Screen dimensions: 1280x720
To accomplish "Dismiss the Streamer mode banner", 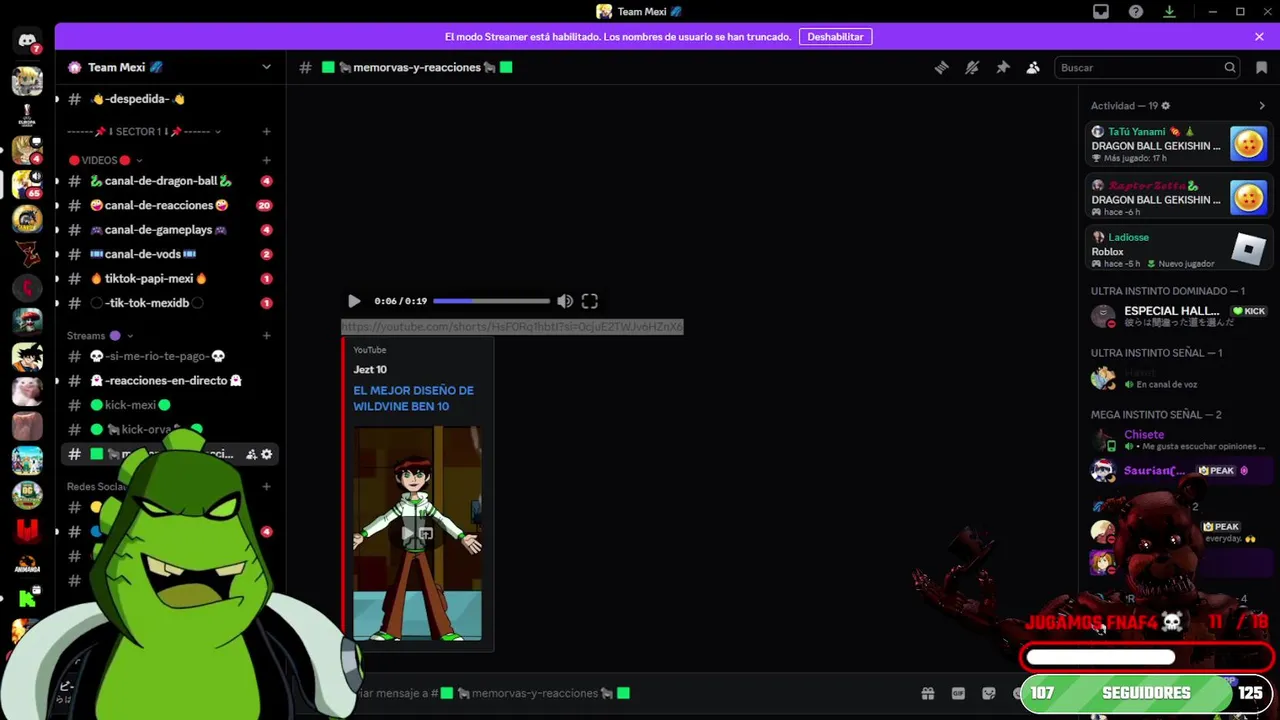I will 1259,36.
